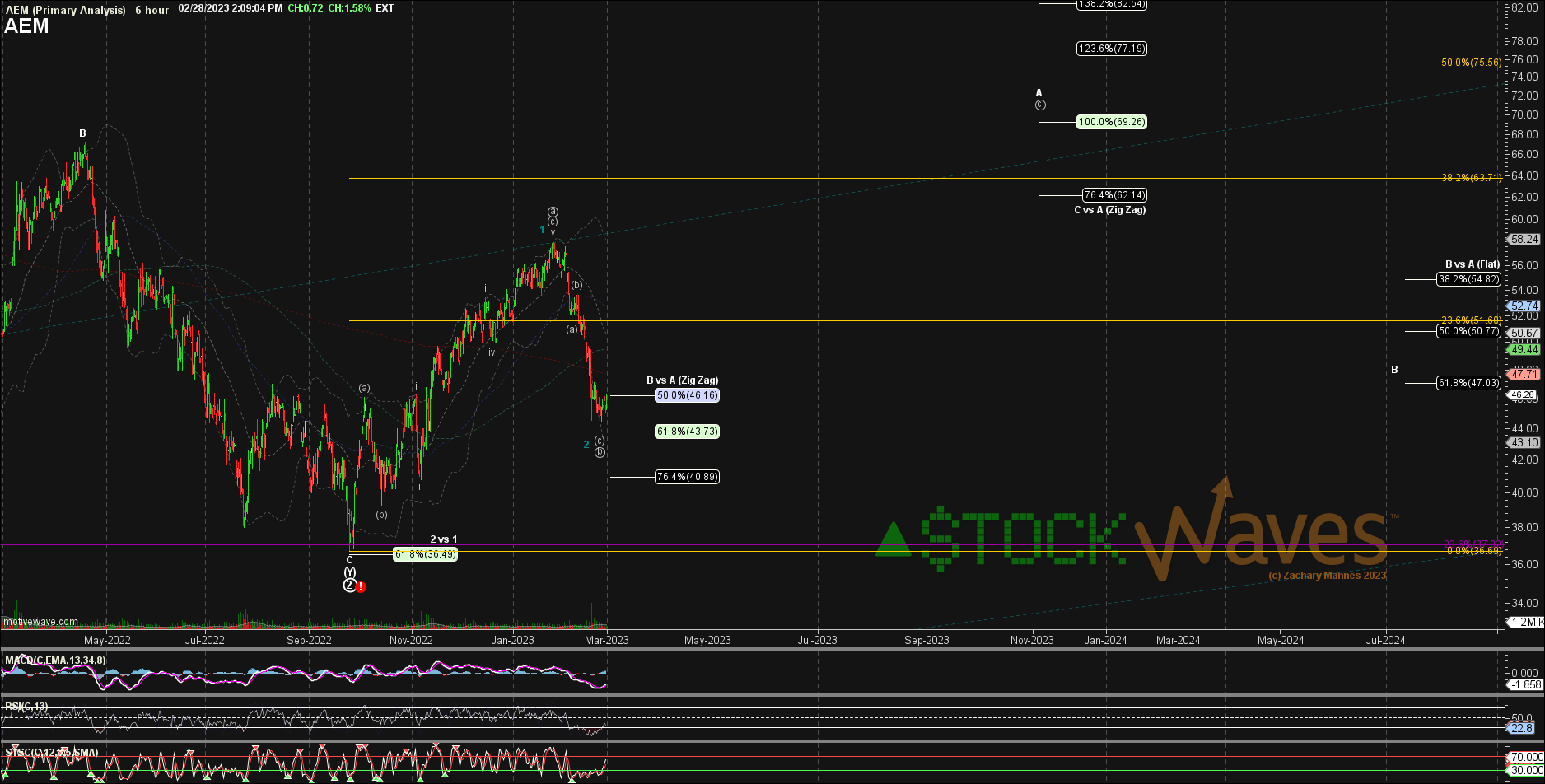This screenshot has width=1545, height=784.
Task: Open the motivewave.com link
Action: coord(41,622)
